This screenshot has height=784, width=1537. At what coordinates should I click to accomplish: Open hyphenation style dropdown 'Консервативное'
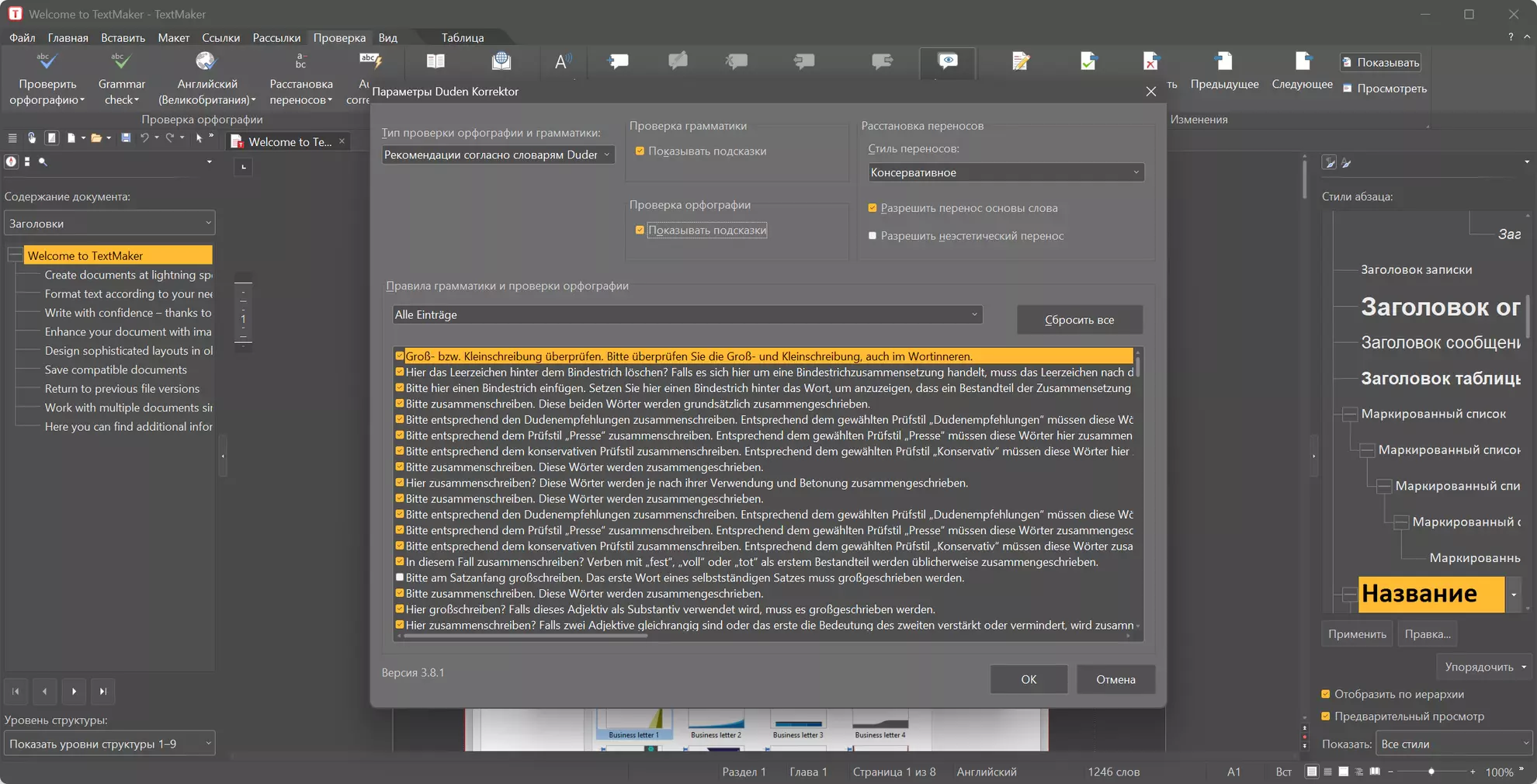click(x=1005, y=172)
